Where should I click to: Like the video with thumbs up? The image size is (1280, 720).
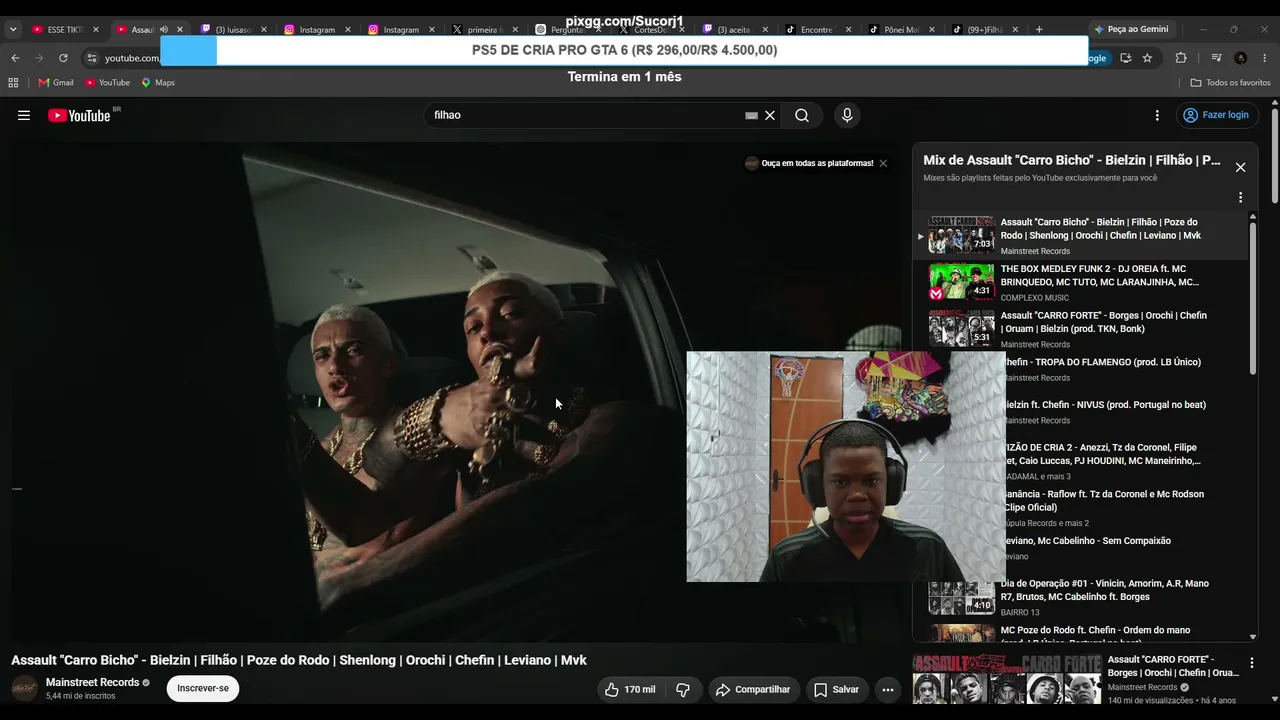pos(629,689)
